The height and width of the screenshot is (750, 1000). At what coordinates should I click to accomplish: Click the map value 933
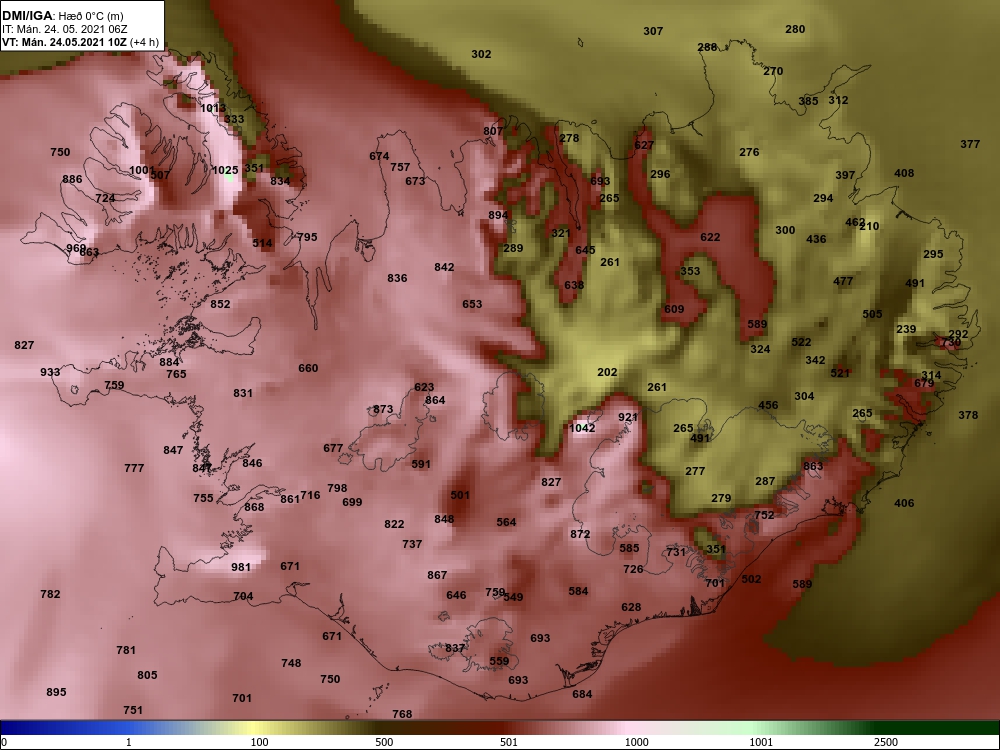coord(50,372)
